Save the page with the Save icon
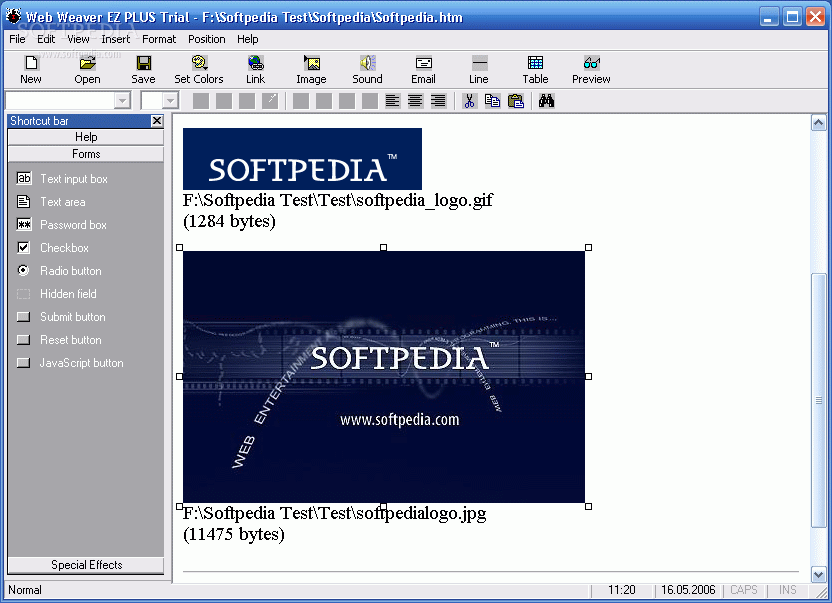832x603 pixels. coord(143,70)
